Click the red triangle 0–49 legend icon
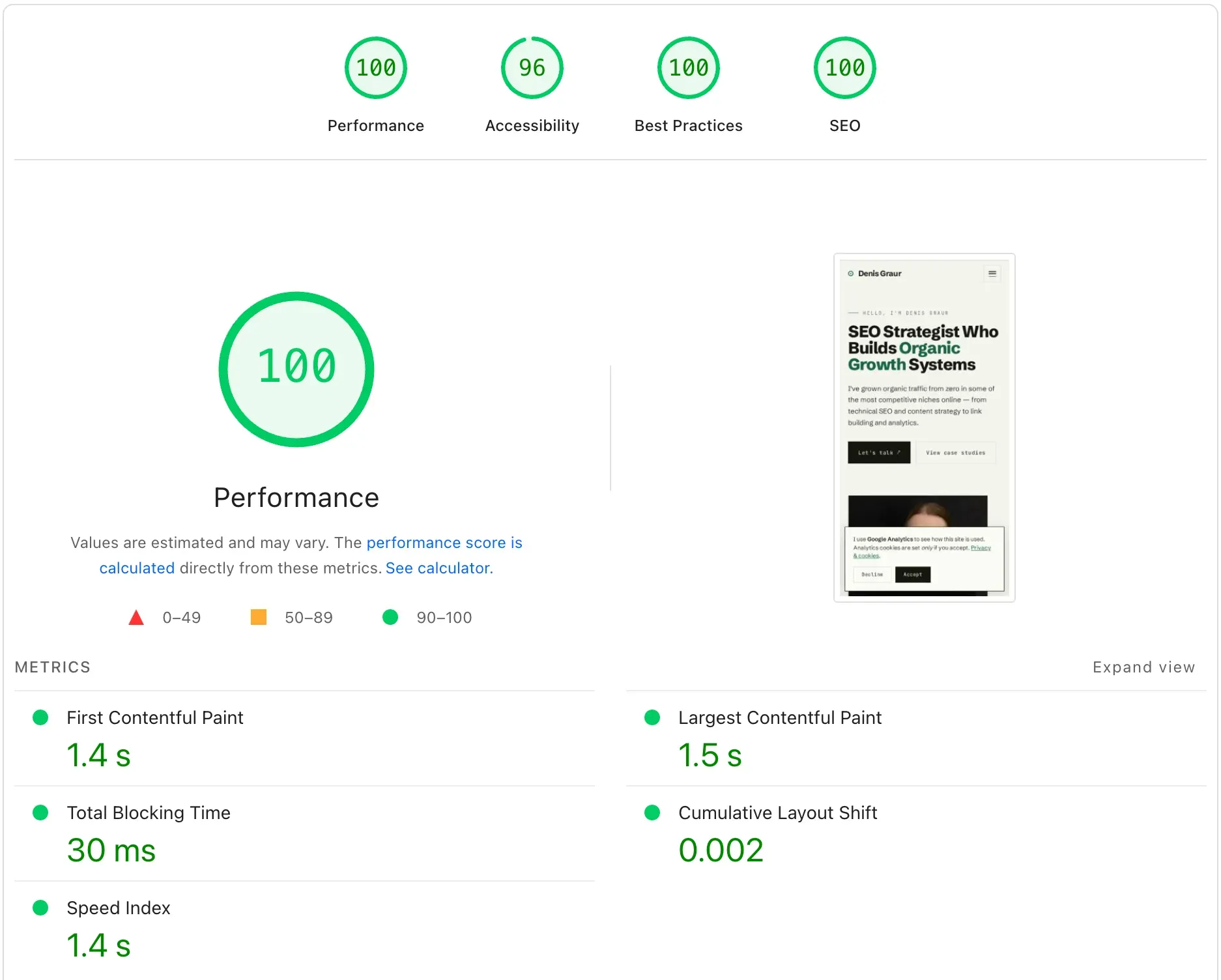Image resolution: width=1221 pixels, height=980 pixels. click(x=136, y=617)
